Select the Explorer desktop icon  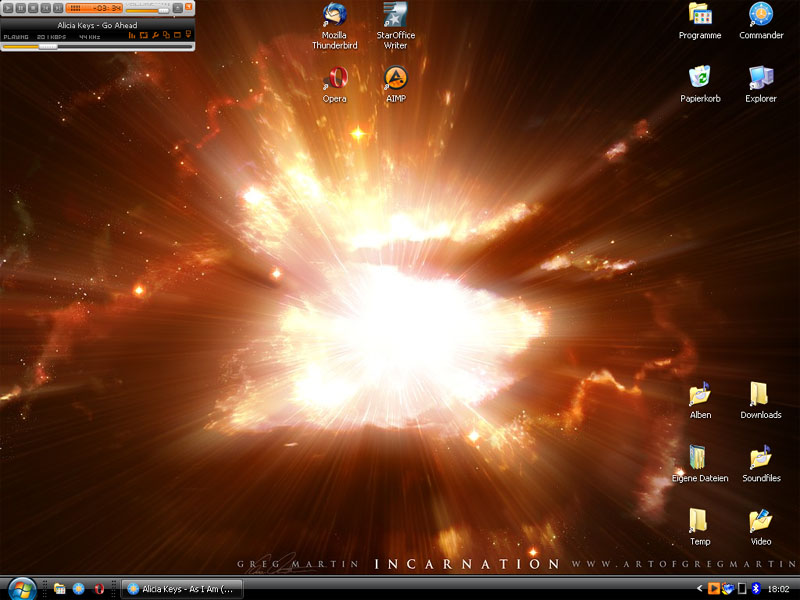[761, 85]
